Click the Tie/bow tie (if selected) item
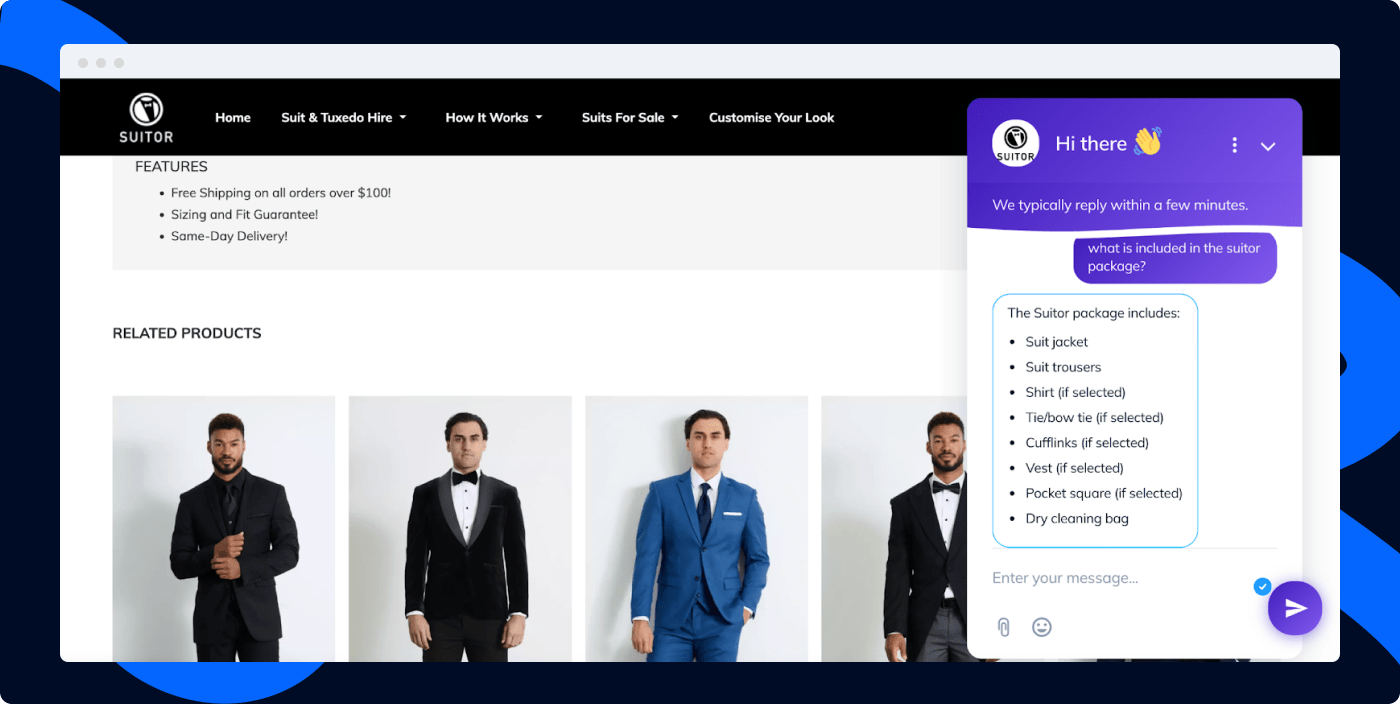This screenshot has width=1400, height=704. coord(1094,418)
